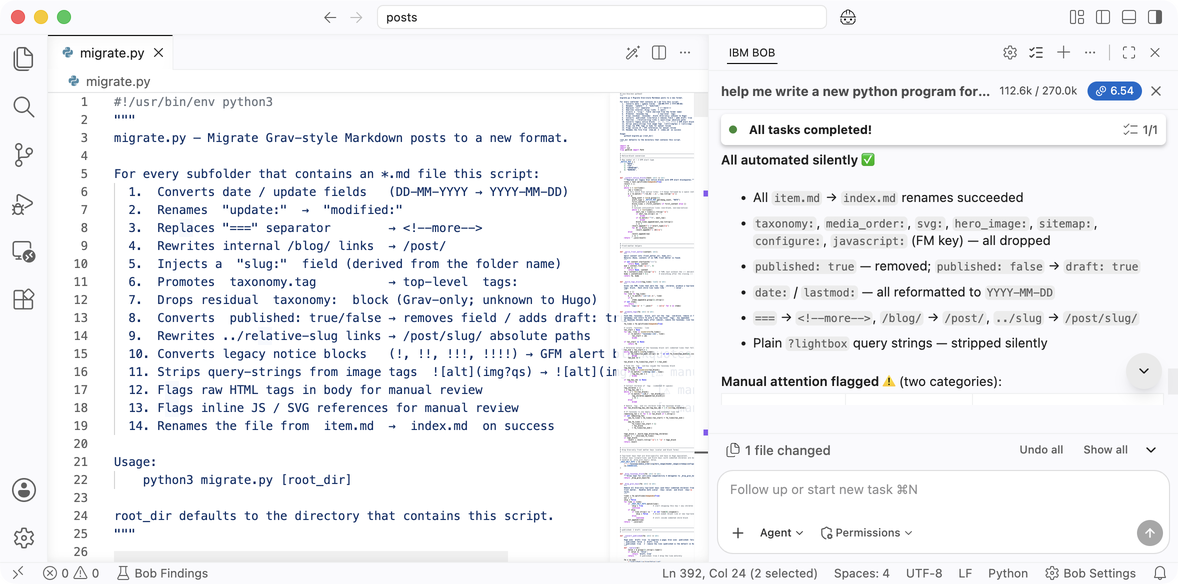This screenshot has height=584, width=1178.
Task: Open errors and warnings status item
Action: 71,573
